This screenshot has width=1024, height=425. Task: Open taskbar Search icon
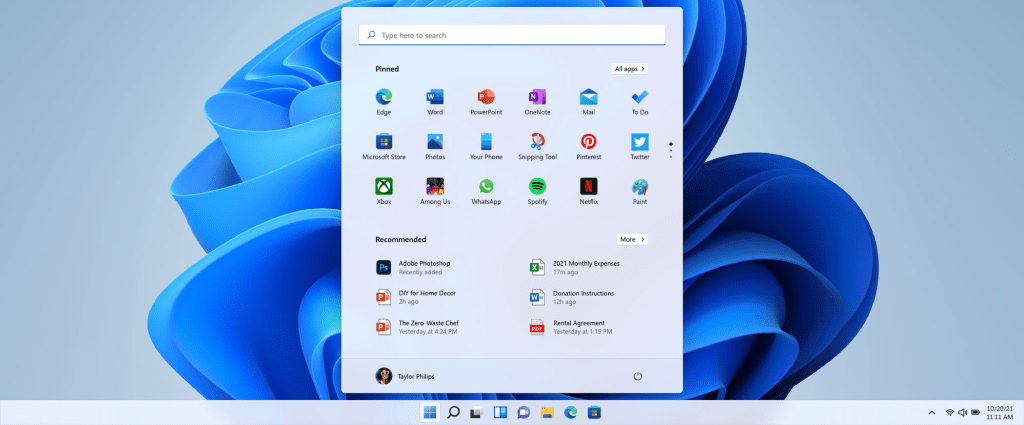[453, 413]
